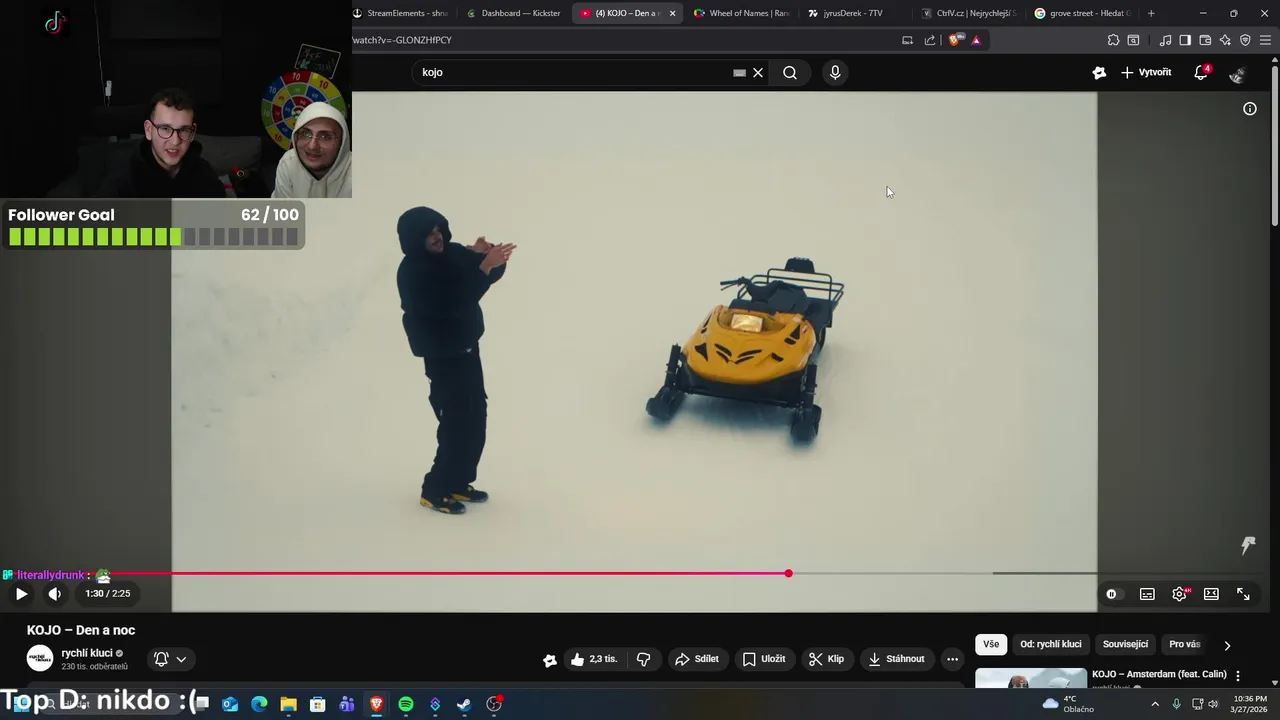This screenshot has height=720, width=1280.
Task: Open the rychlí kluci channel avatar
Action: [39, 658]
